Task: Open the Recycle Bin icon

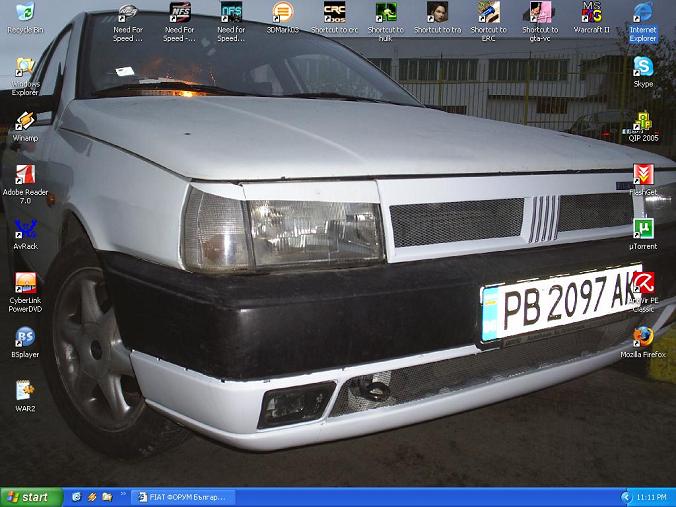Action: pyautogui.click(x=24, y=14)
